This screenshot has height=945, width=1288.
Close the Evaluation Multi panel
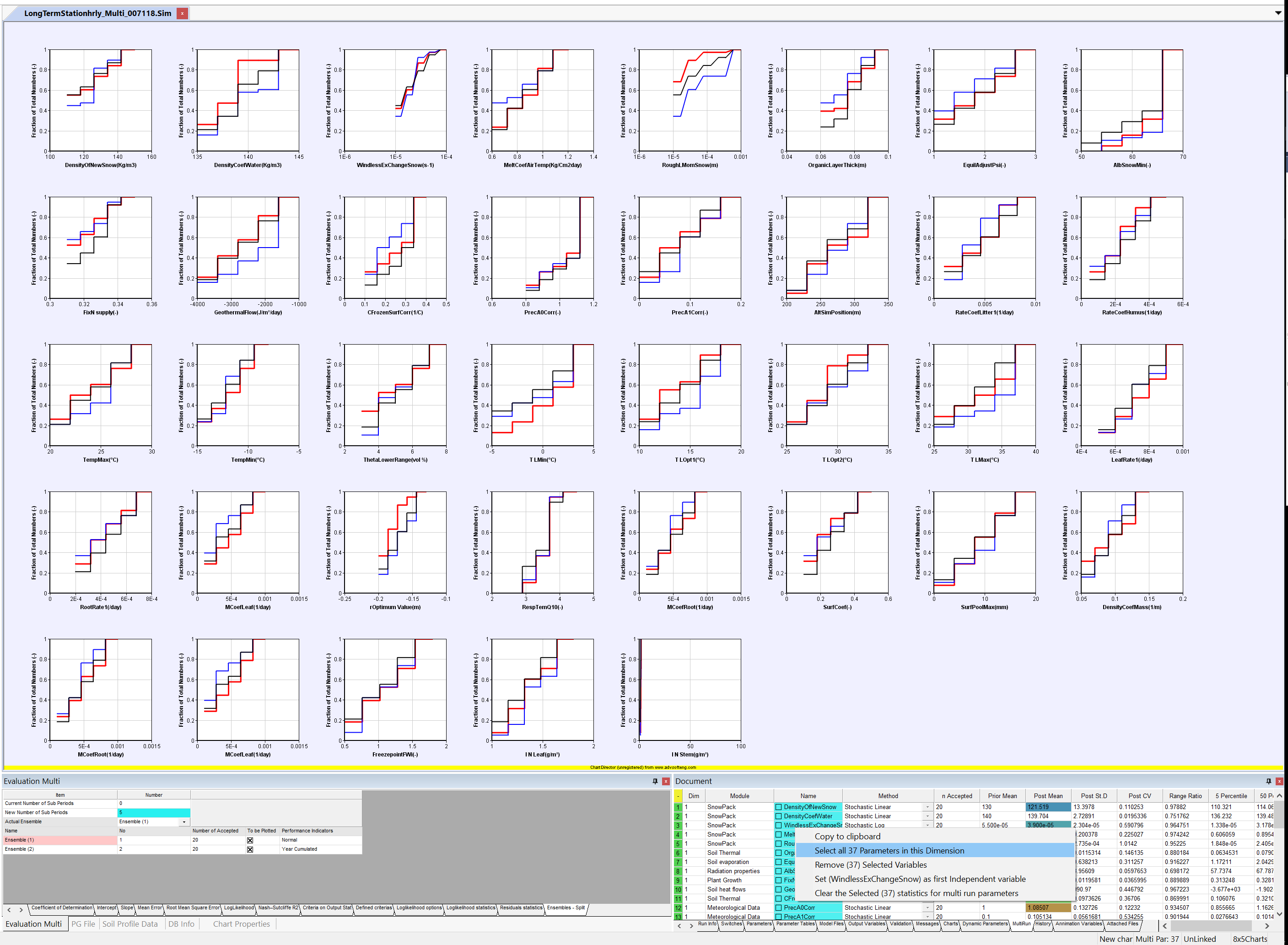[666, 781]
